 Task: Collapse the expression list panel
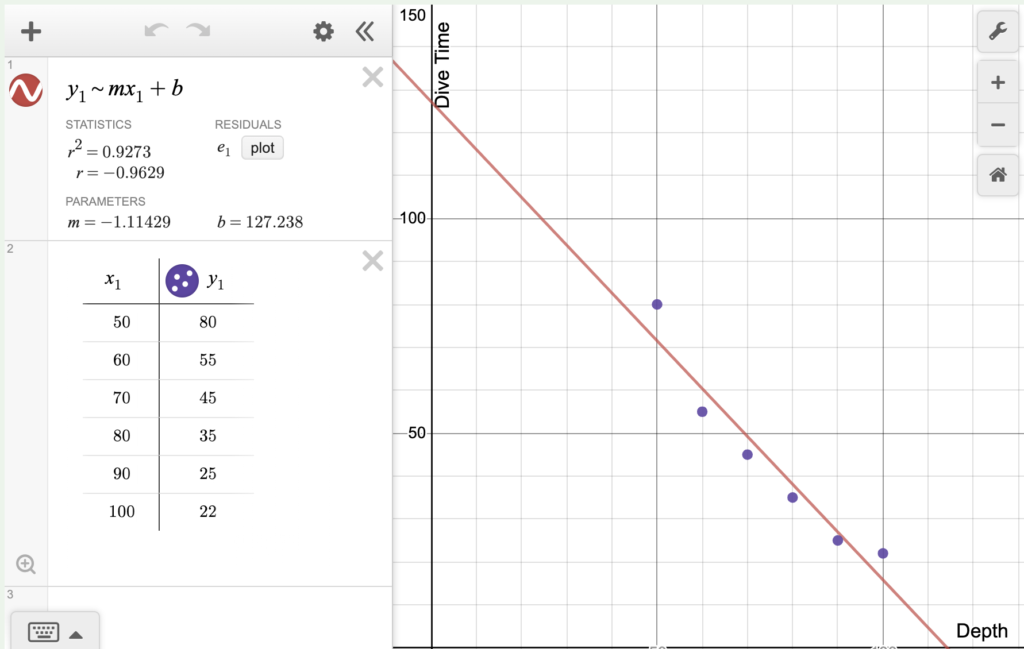(x=365, y=31)
